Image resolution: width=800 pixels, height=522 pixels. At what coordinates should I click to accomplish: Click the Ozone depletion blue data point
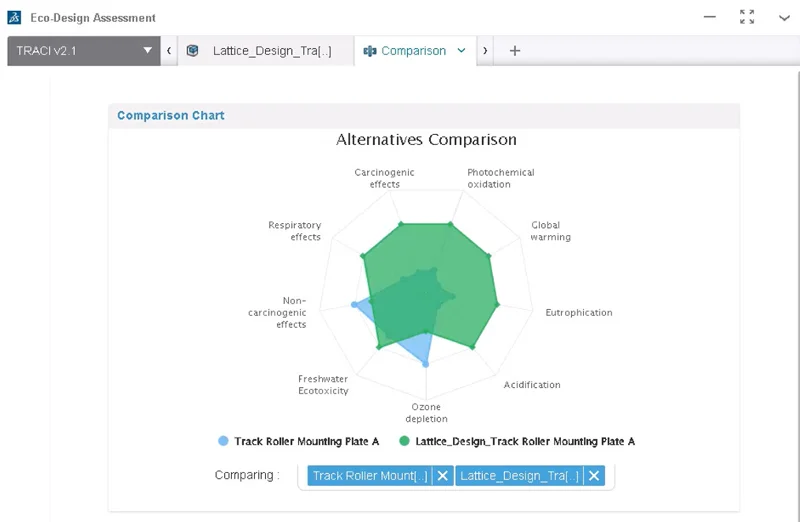pos(426,365)
